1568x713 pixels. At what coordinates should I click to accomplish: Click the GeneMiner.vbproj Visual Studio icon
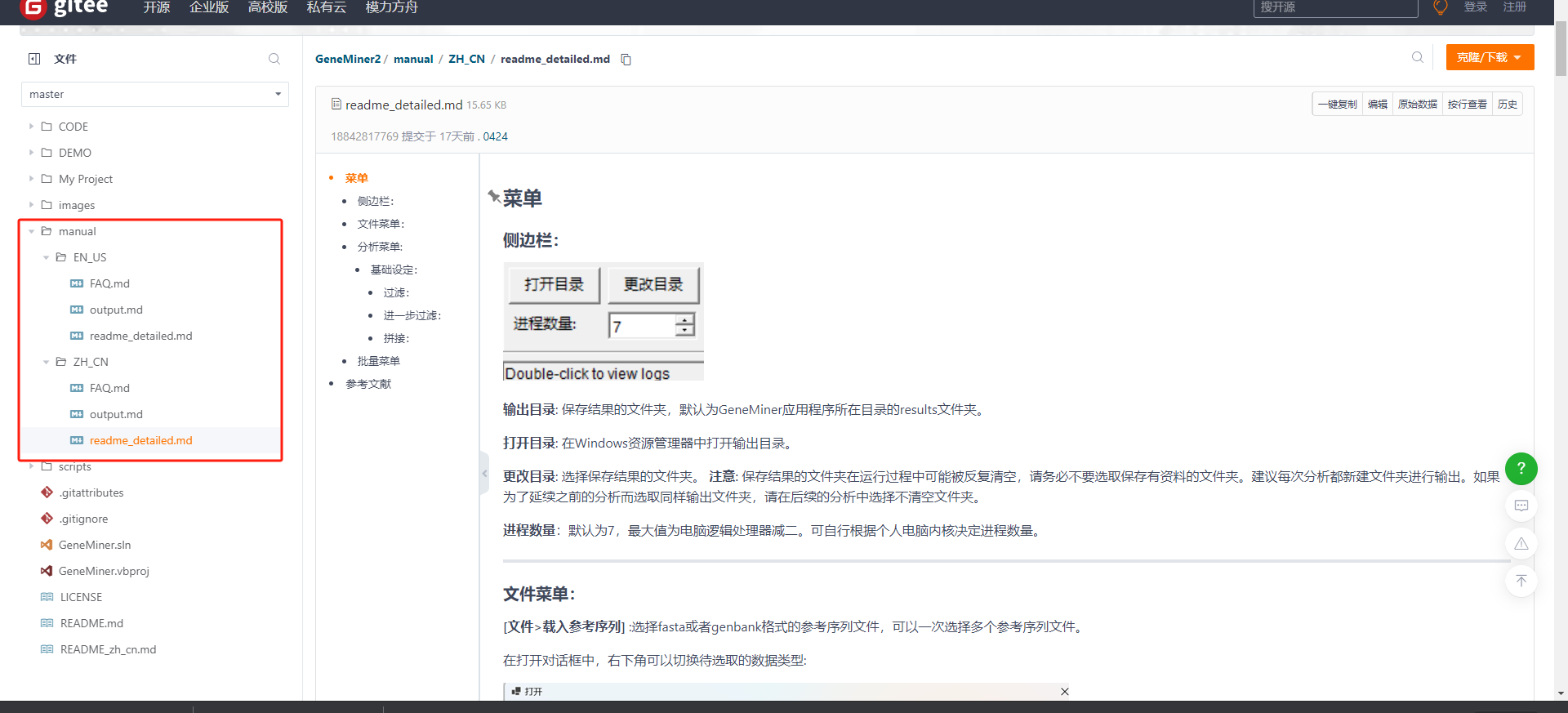click(x=47, y=571)
